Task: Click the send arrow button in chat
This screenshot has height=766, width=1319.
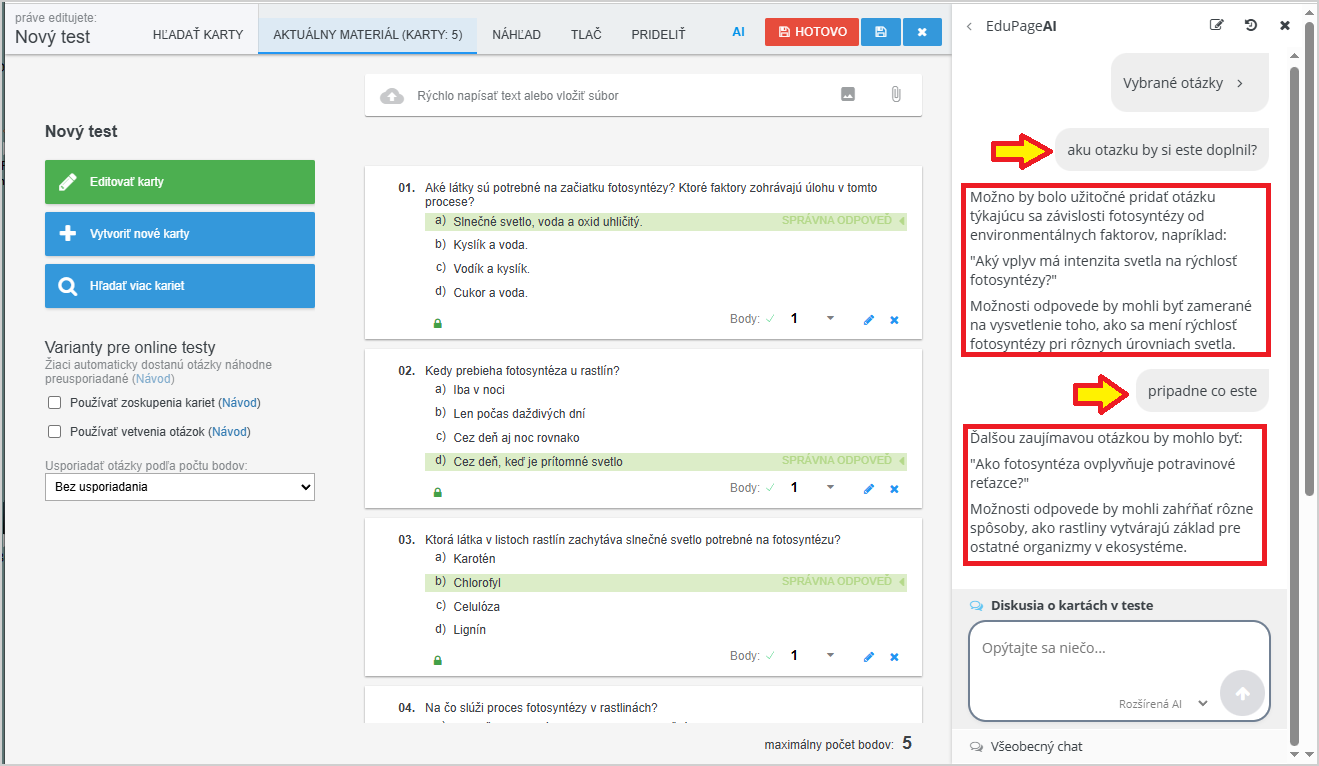Action: tap(1243, 693)
